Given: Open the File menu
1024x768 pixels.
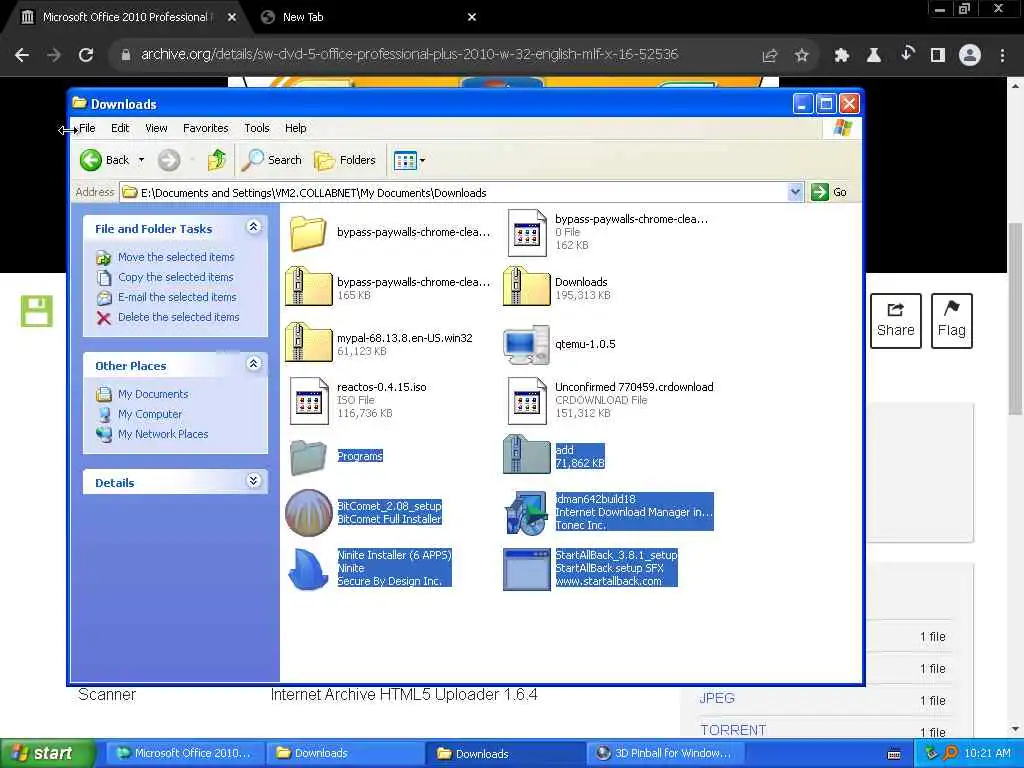Looking at the screenshot, I should (x=87, y=128).
